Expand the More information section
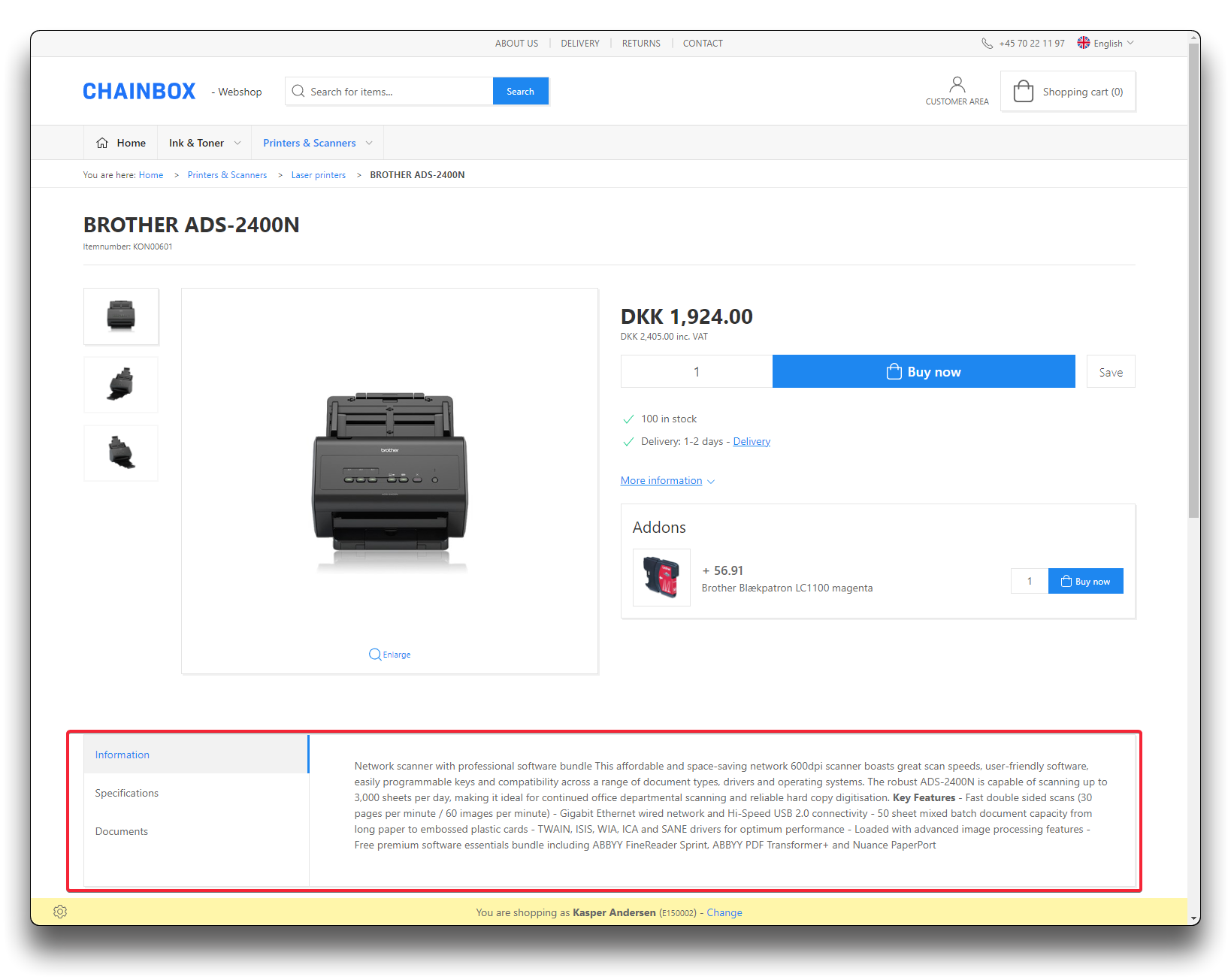The height and width of the screenshot is (980, 1231). 667,481
